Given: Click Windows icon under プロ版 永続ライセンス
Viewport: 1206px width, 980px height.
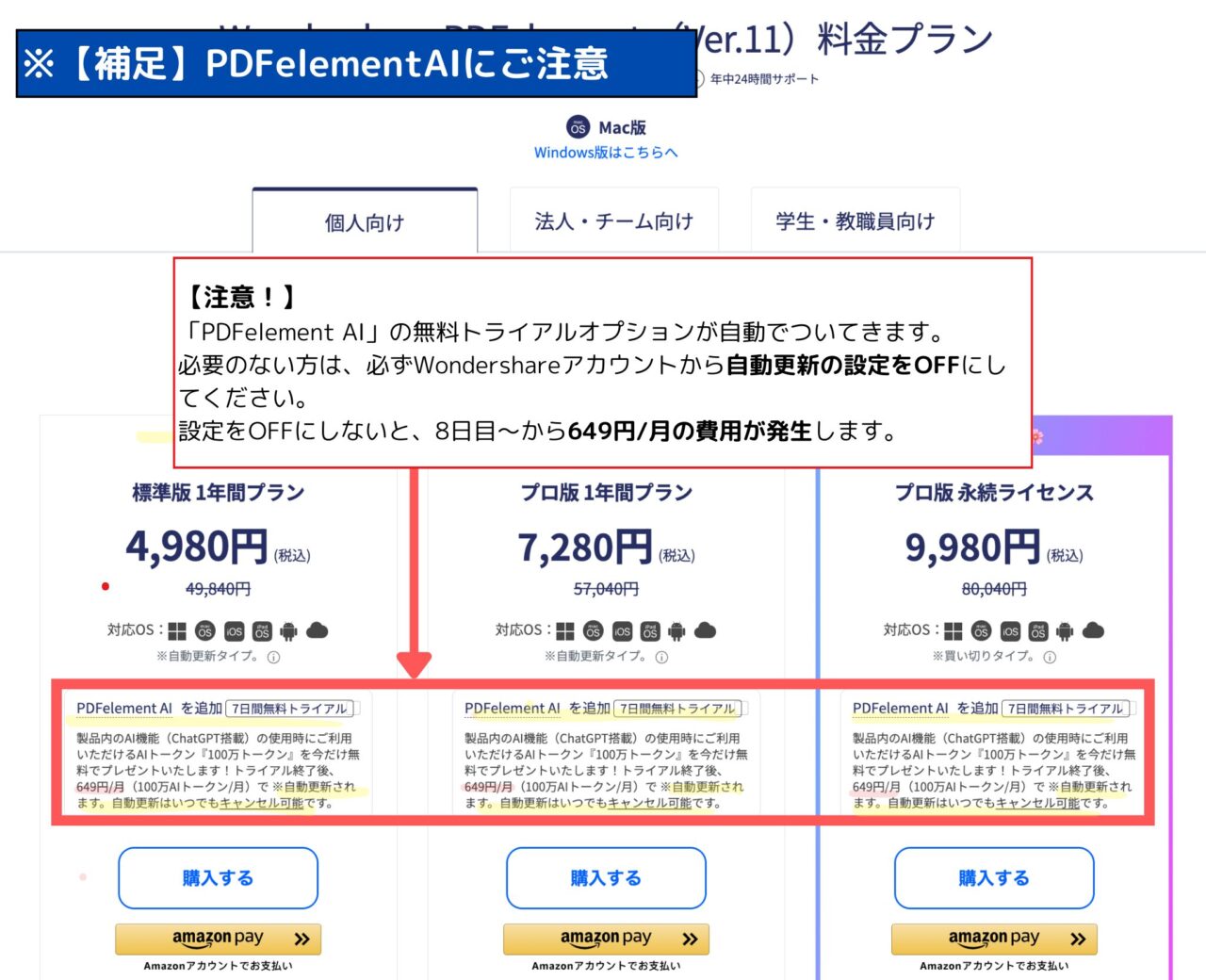Looking at the screenshot, I should click(953, 631).
